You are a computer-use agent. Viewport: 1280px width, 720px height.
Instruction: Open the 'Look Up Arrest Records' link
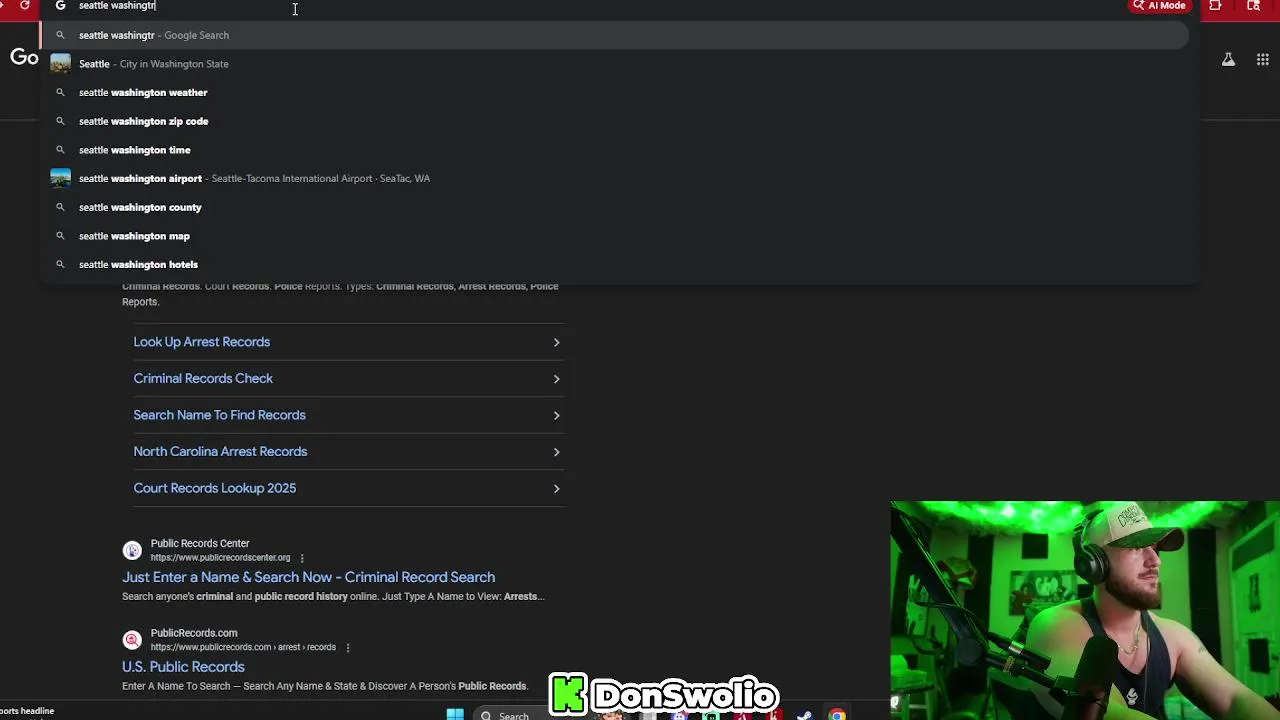pyautogui.click(x=202, y=342)
